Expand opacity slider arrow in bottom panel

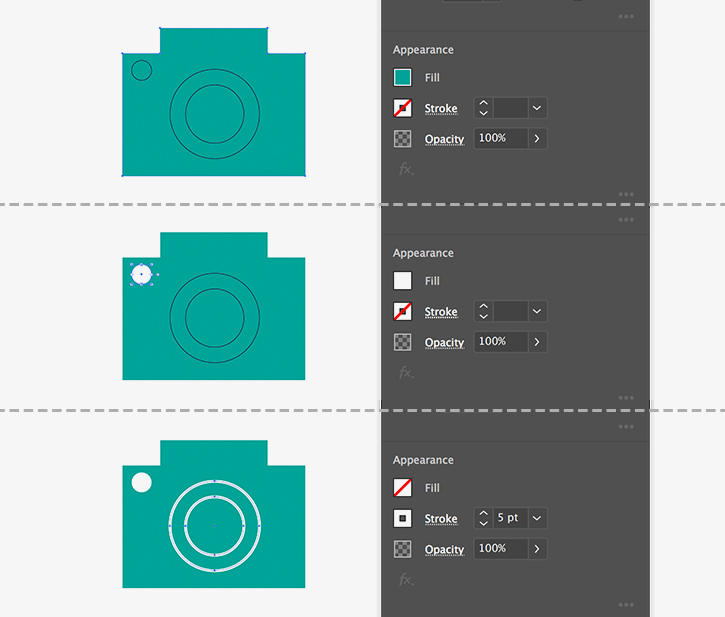point(537,549)
